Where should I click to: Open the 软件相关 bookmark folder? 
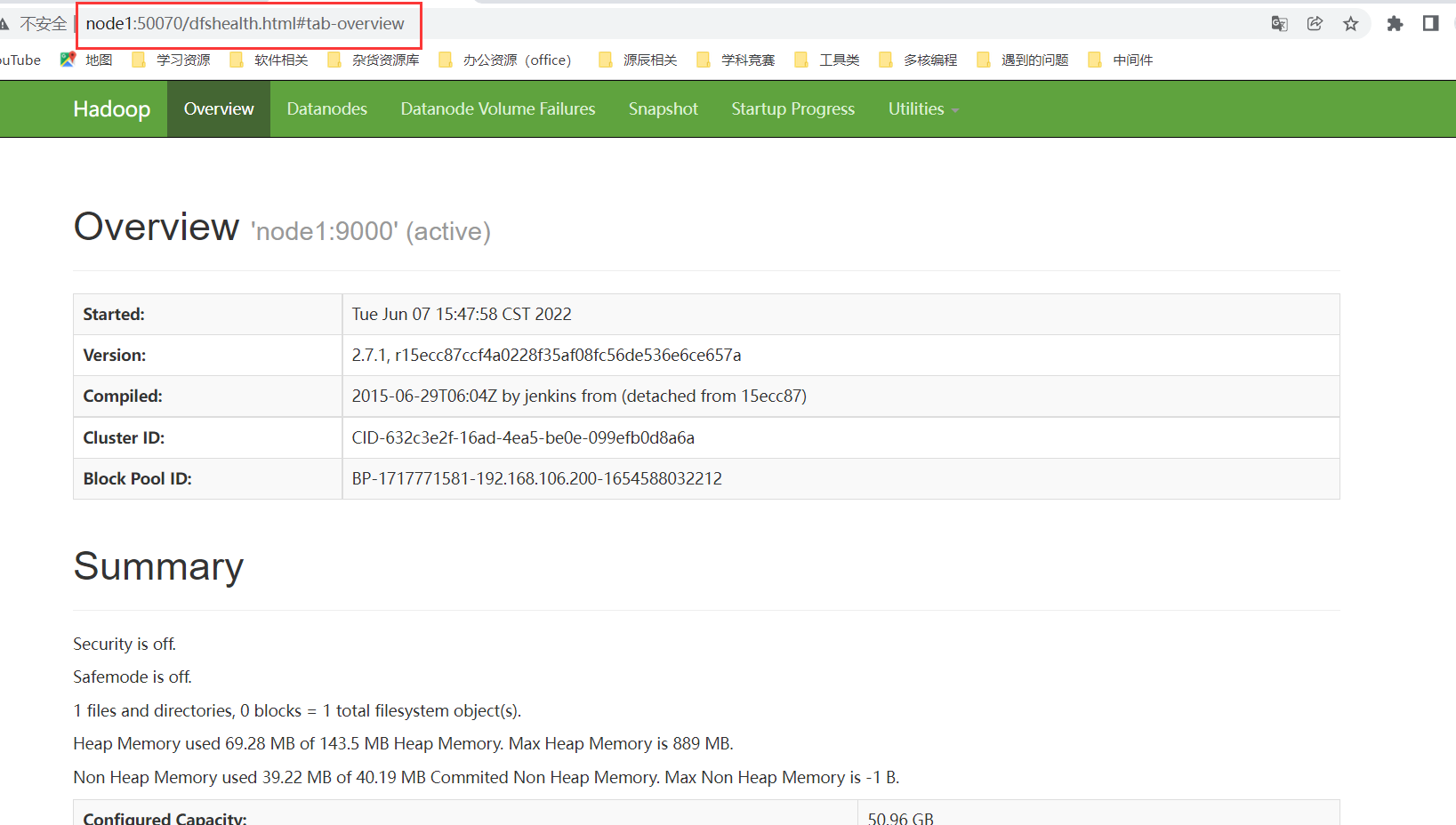click(269, 60)
